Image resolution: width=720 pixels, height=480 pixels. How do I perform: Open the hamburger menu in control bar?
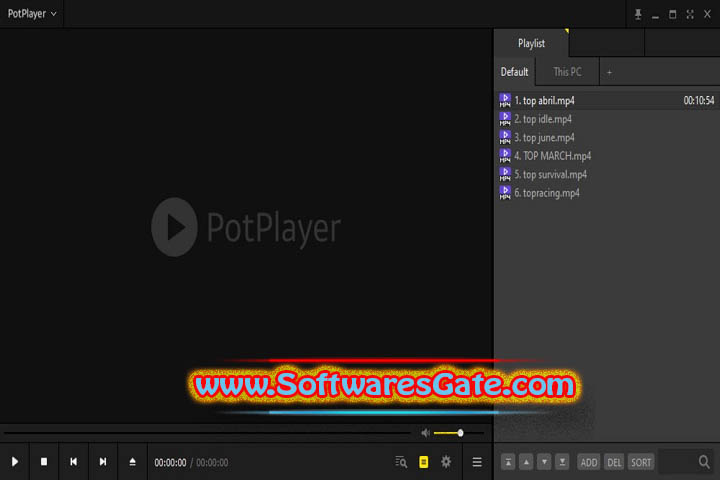477,462
